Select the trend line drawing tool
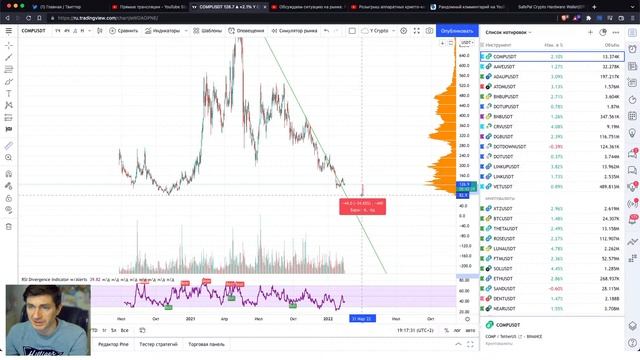The height and width of the screenshot is (360, 640). (x=9, y=58)
